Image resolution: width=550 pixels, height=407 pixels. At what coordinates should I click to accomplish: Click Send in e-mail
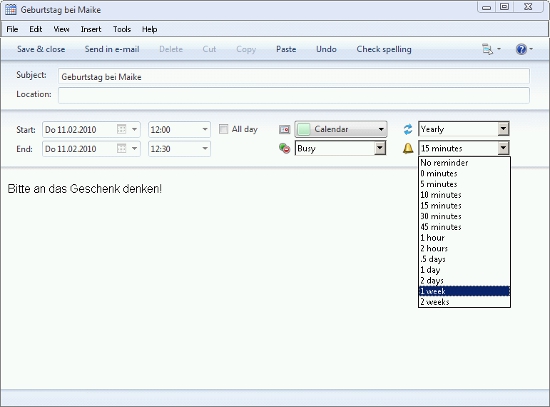pyautogui.click(x=112, y=49)
